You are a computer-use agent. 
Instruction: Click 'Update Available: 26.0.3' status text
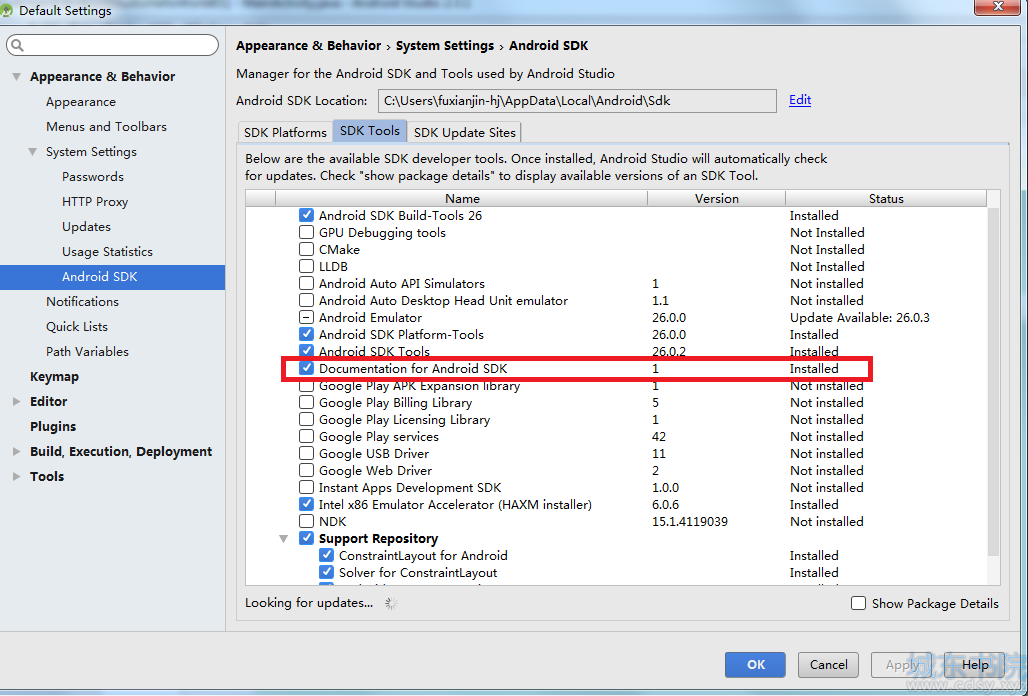pyautogui.click(x=860, y=317)
